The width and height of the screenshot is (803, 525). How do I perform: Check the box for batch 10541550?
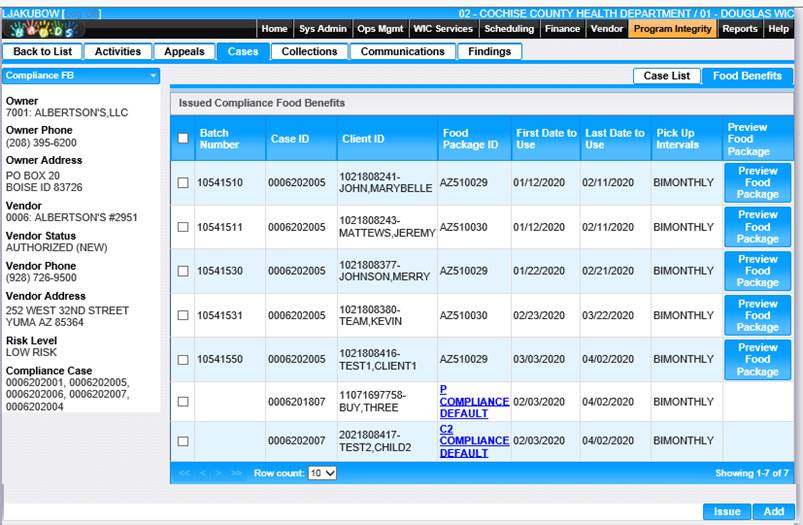[x=183, y=360]
